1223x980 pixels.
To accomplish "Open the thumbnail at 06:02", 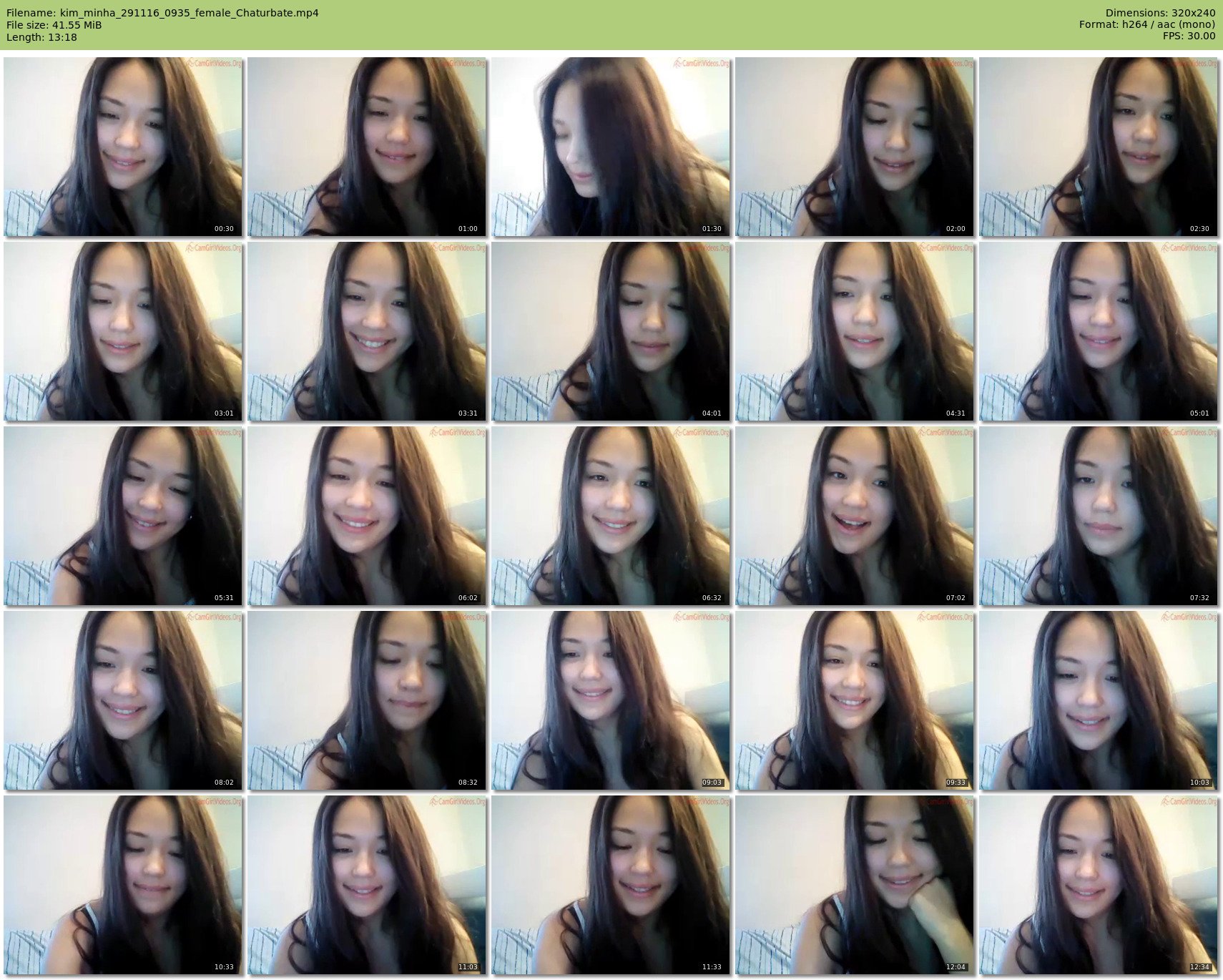I will pyautogui.click(x=367, y=516).
